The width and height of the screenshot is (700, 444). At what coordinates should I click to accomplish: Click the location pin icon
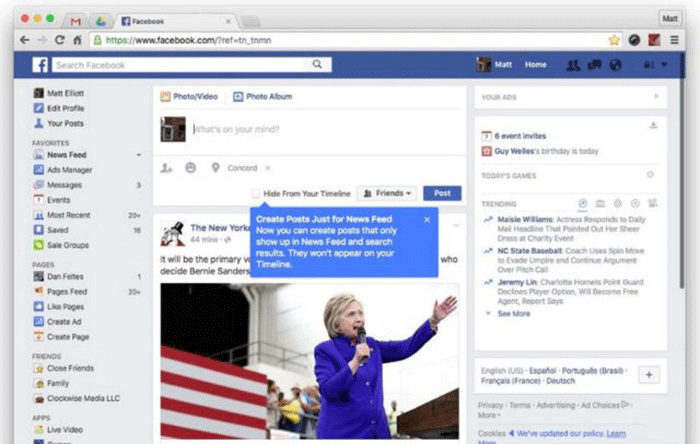(x=215, y=168)
